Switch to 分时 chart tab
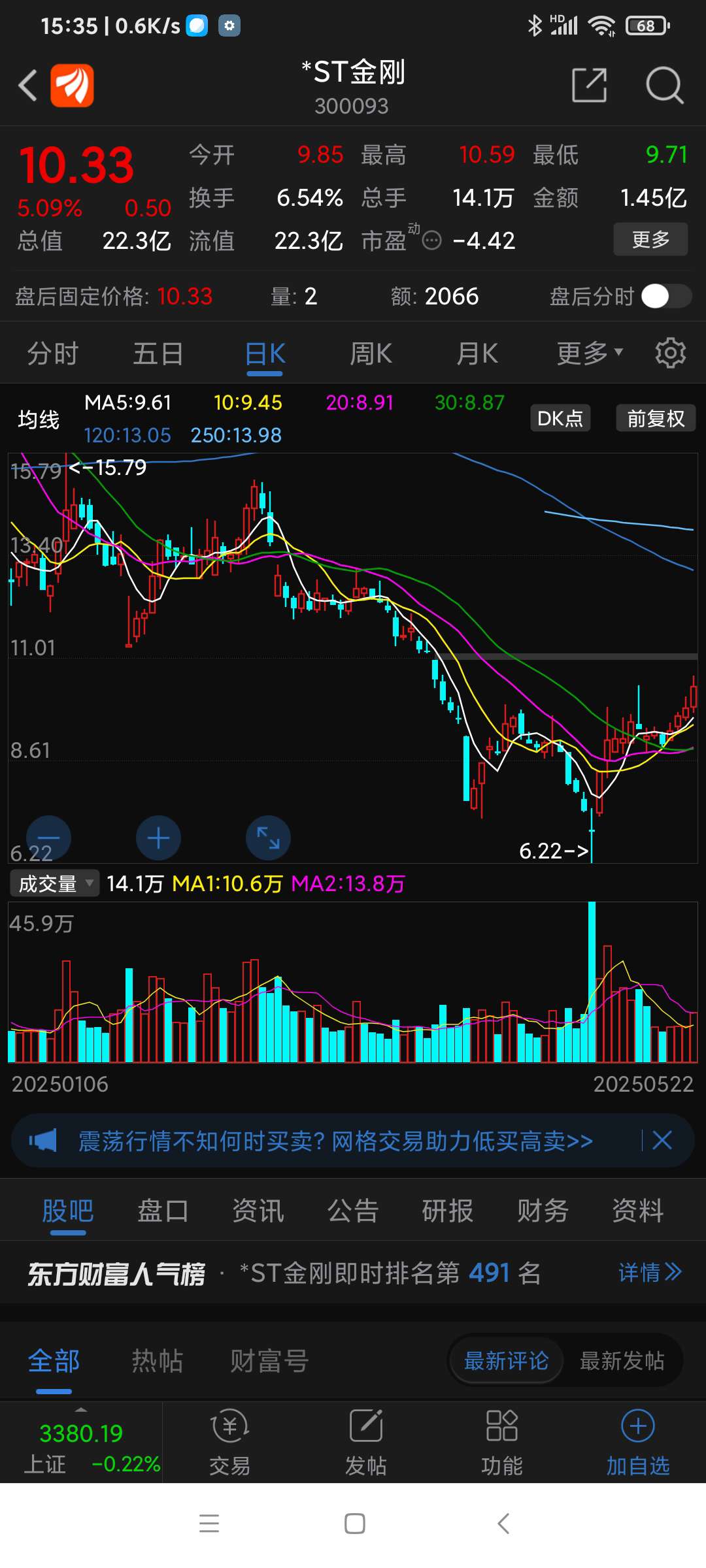 coord(52,353)
